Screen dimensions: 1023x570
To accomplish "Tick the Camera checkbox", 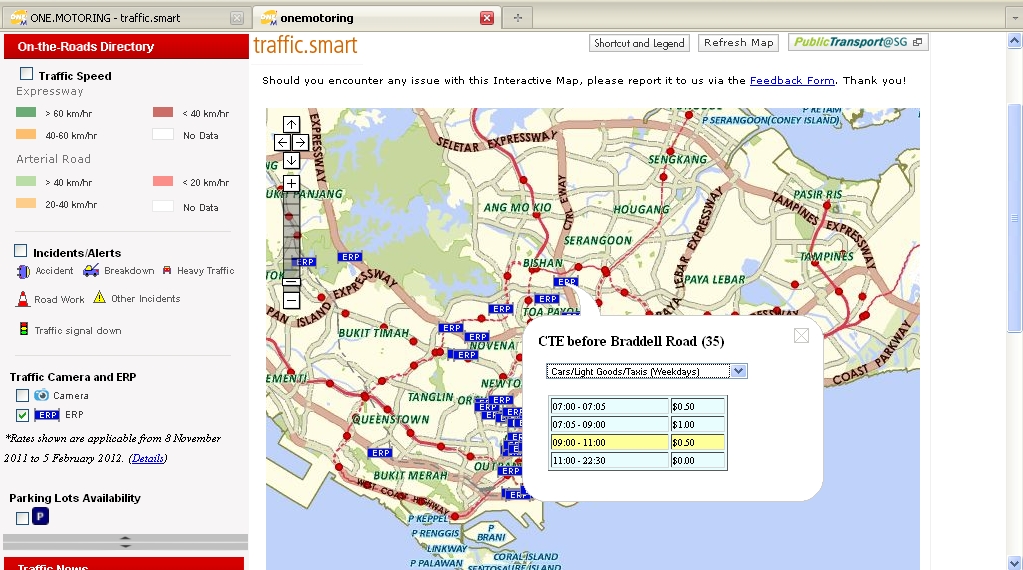I will click(22, 395).
